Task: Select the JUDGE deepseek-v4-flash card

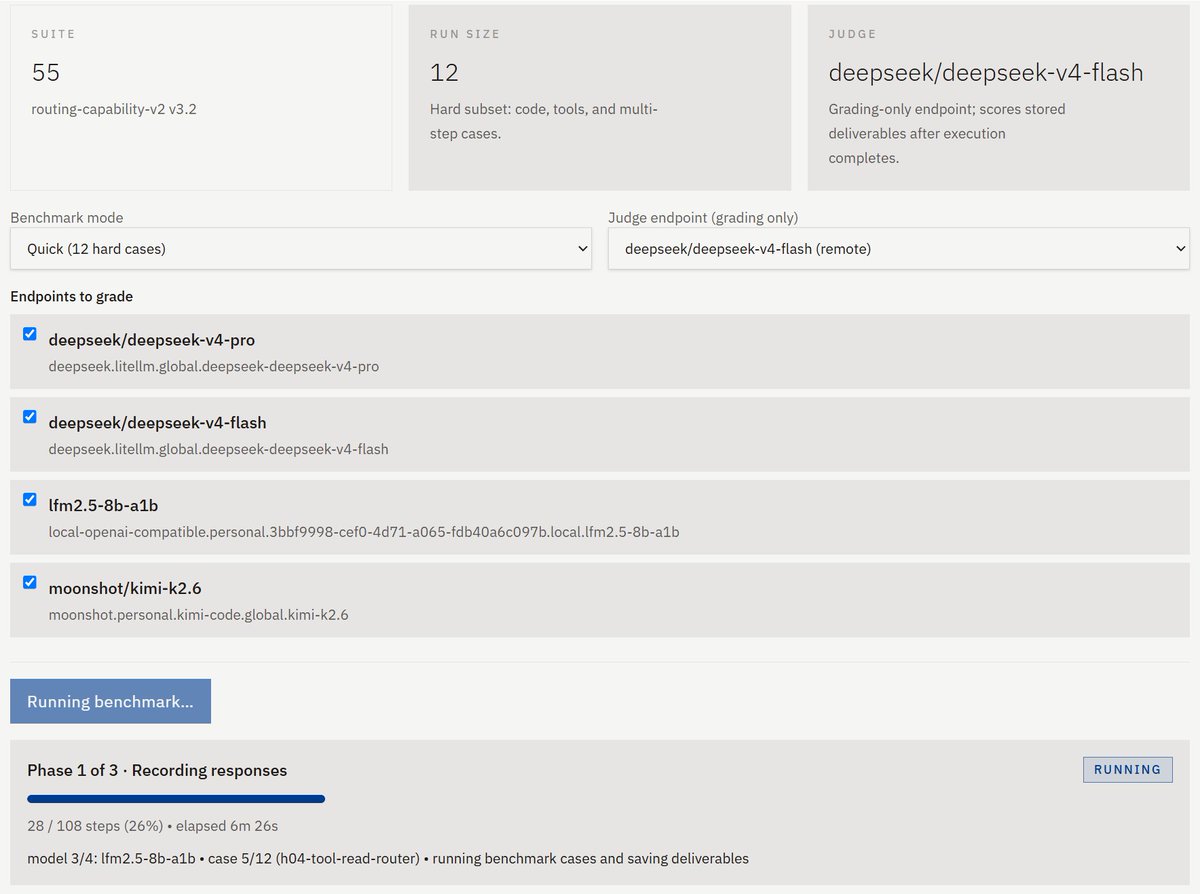Action: pyautogui.click(x=998, y=97)
